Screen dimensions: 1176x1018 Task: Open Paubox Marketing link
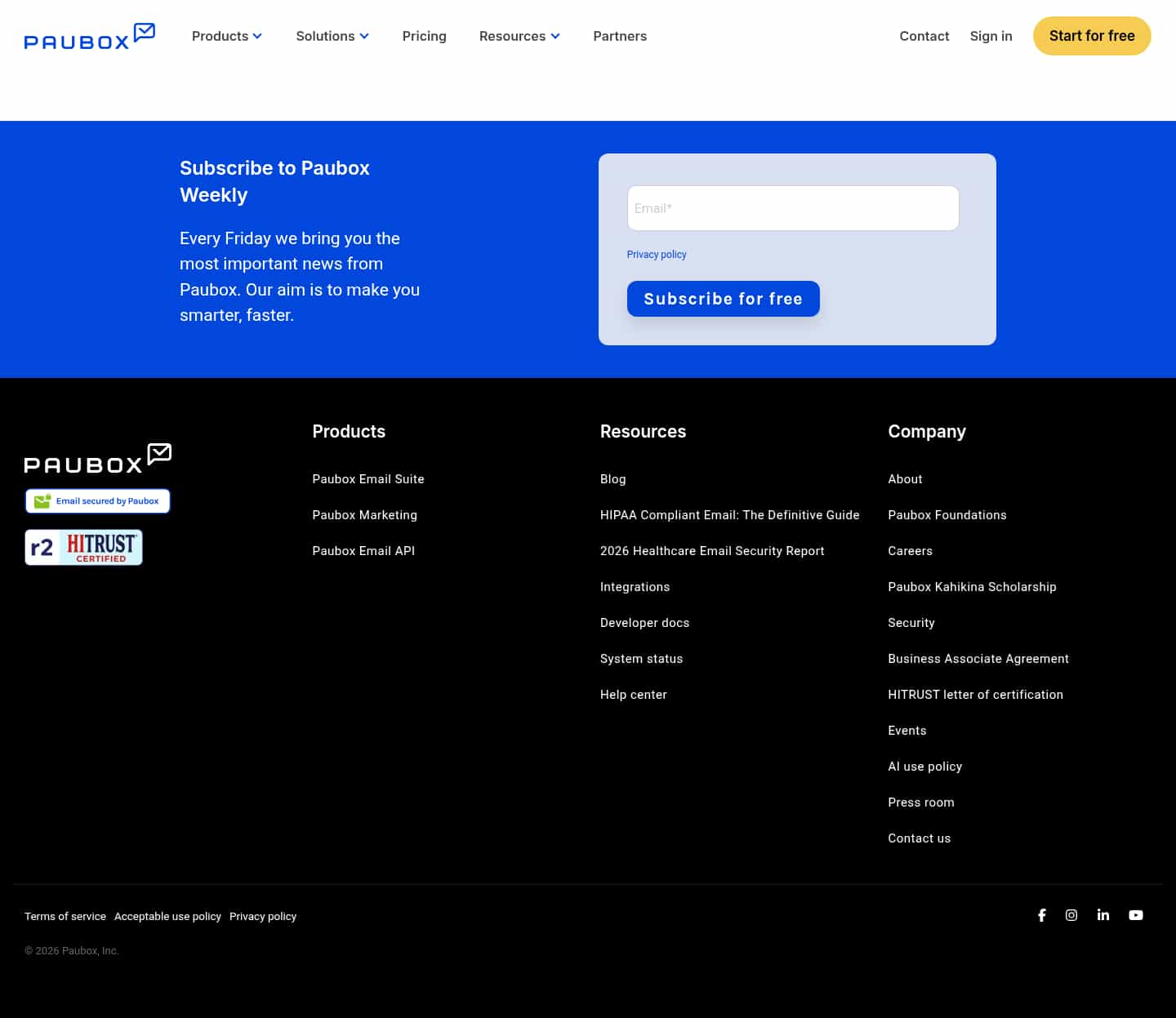click(x=365, y=515)
